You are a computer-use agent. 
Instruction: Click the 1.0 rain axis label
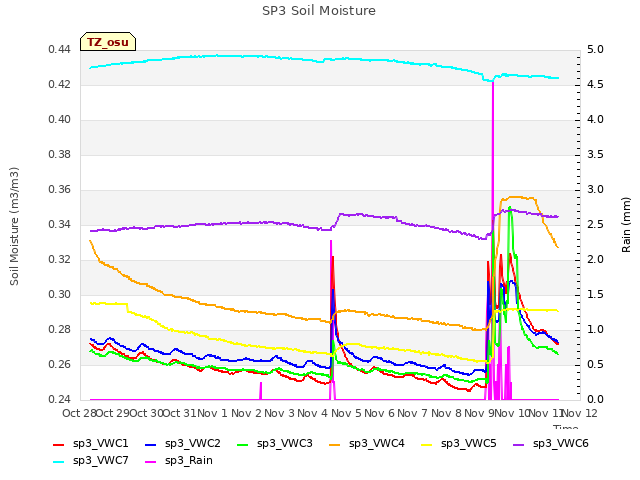pyautogui.click(x=595, y=330)
